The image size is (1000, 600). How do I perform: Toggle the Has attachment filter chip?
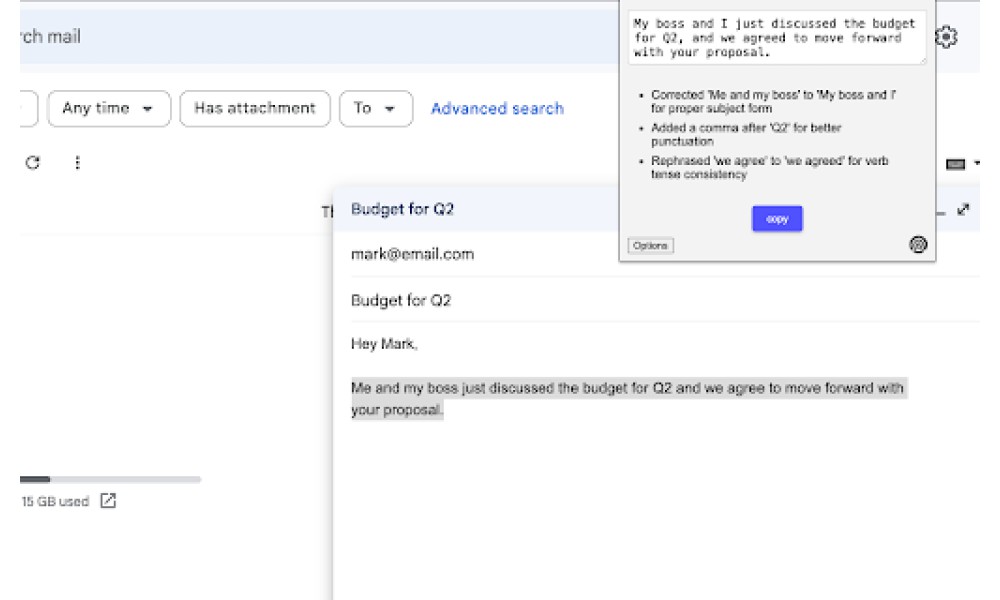pos(255,108)
